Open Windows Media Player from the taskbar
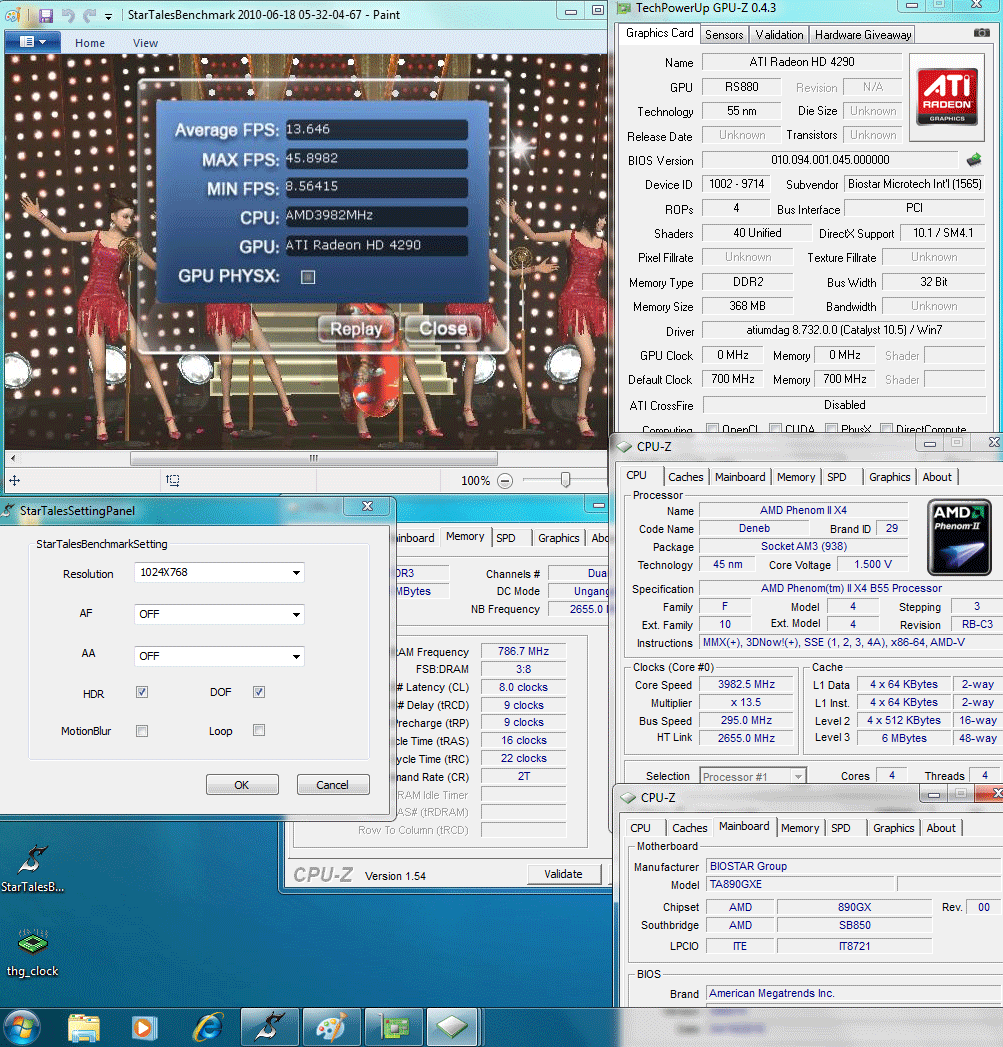 point(144,1027)
